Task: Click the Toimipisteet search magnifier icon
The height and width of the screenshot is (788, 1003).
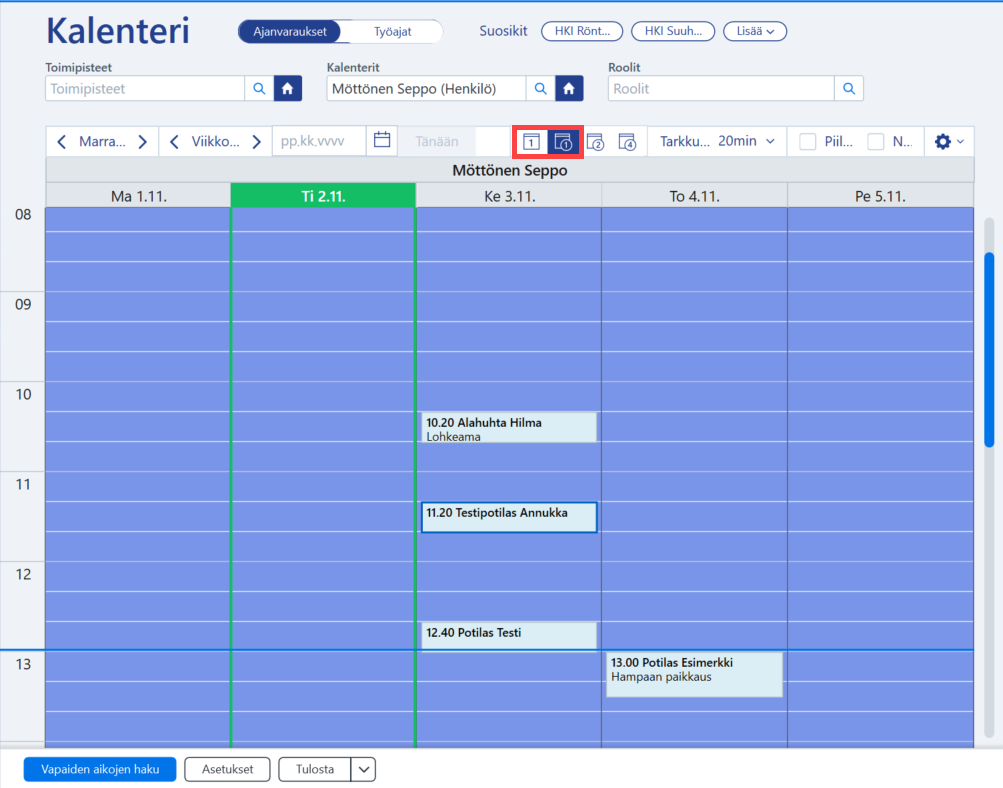Action: click(x=259, y=88)
